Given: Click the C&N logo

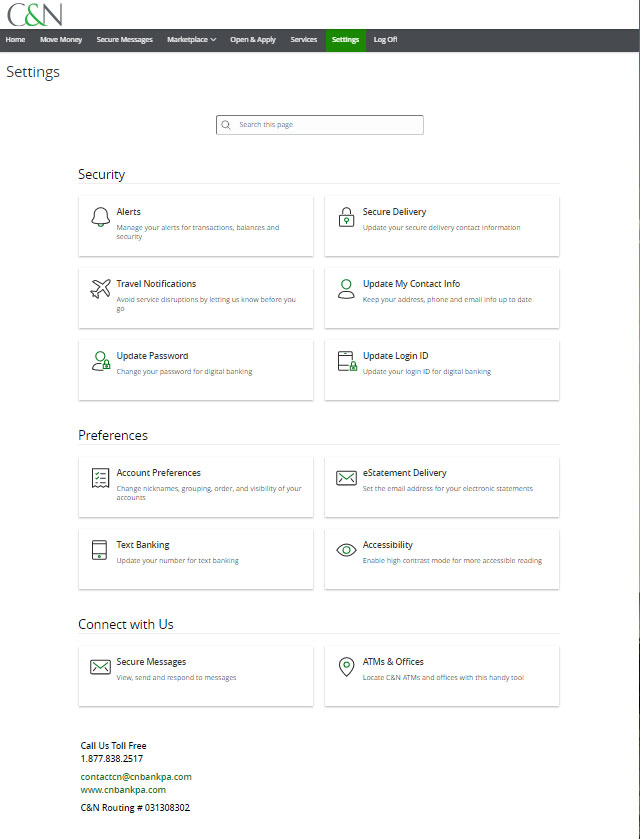Looking at the screenshot, I should point(34,14).
